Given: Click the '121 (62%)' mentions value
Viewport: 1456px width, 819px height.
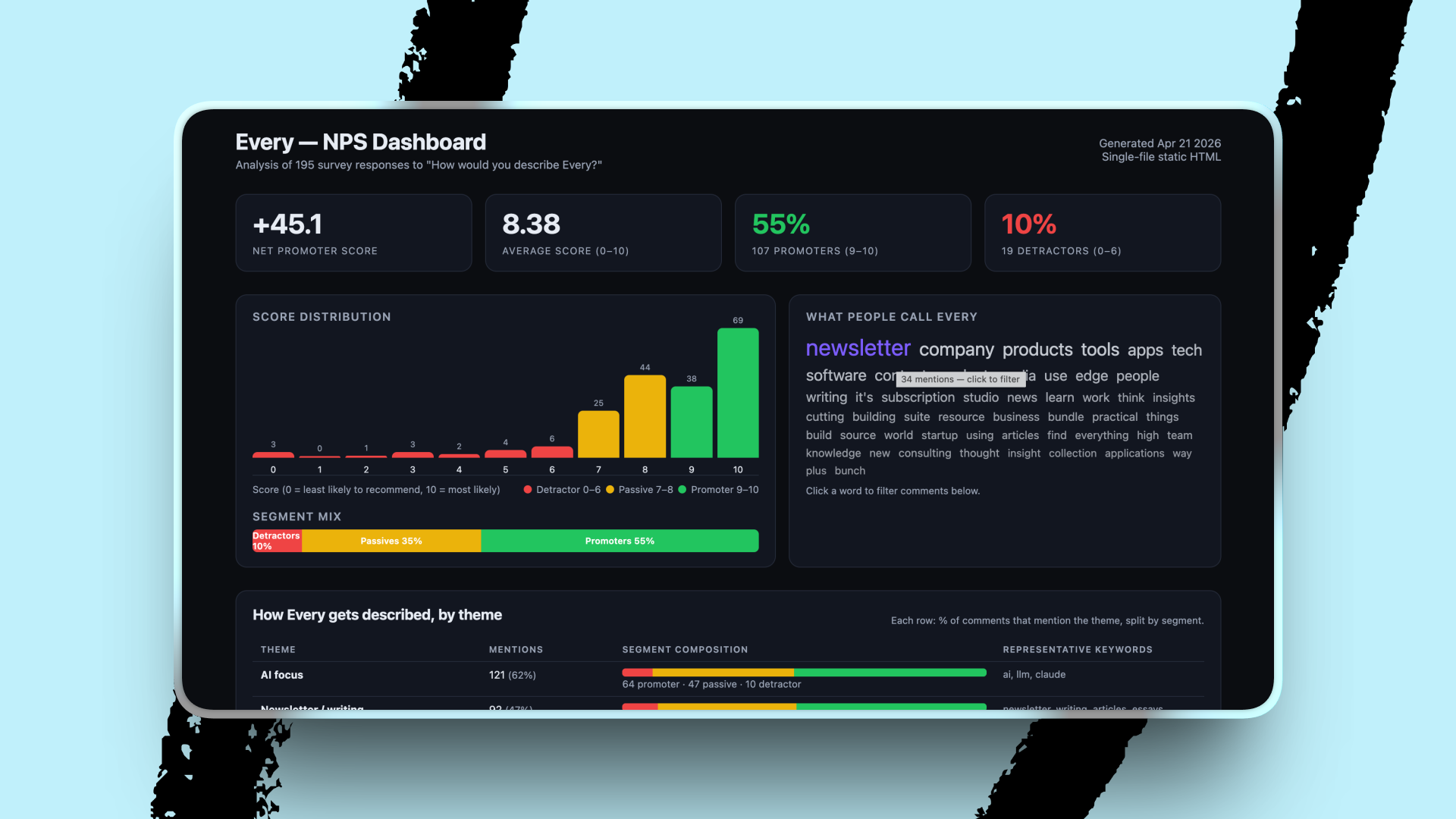Looking at the screenshot, I should point(512,675).
